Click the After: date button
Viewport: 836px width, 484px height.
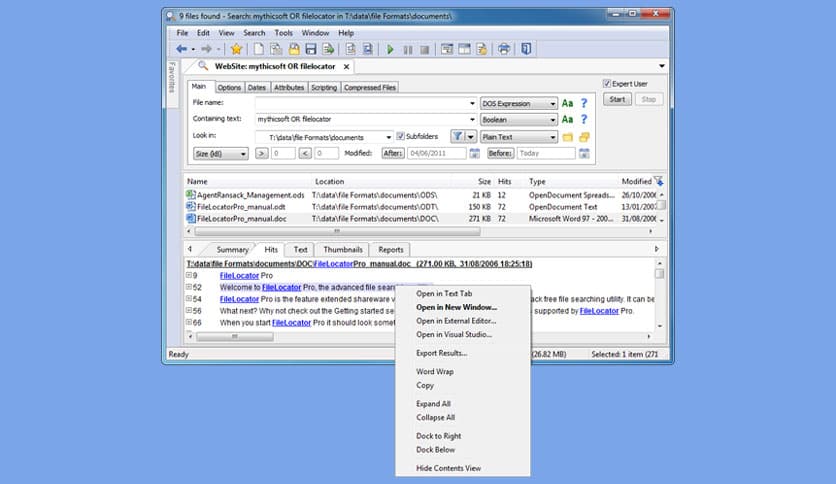click(393, 154)
